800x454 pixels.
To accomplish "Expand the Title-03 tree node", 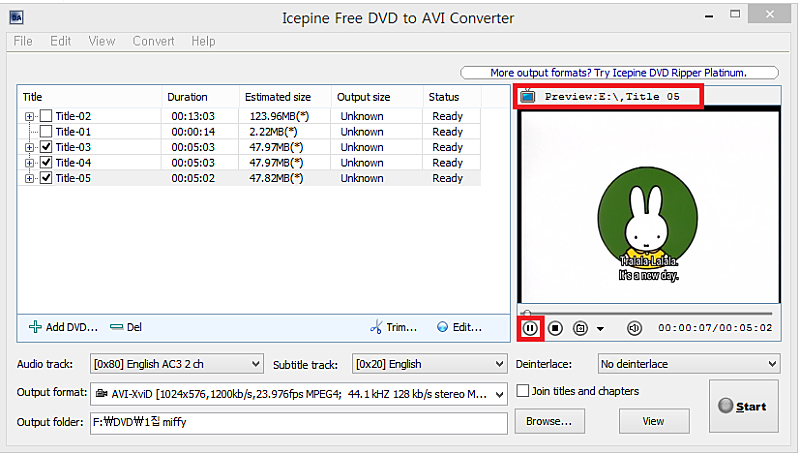I will point(30,147).
